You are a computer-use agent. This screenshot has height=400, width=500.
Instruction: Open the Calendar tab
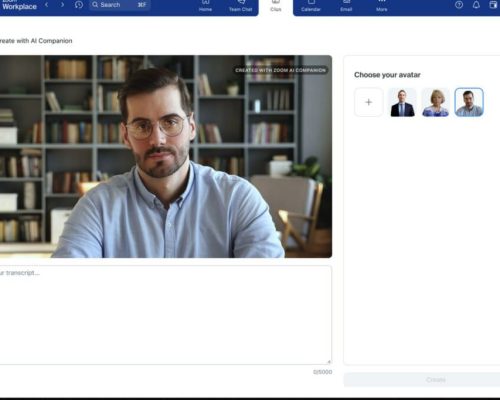point(311,6)
